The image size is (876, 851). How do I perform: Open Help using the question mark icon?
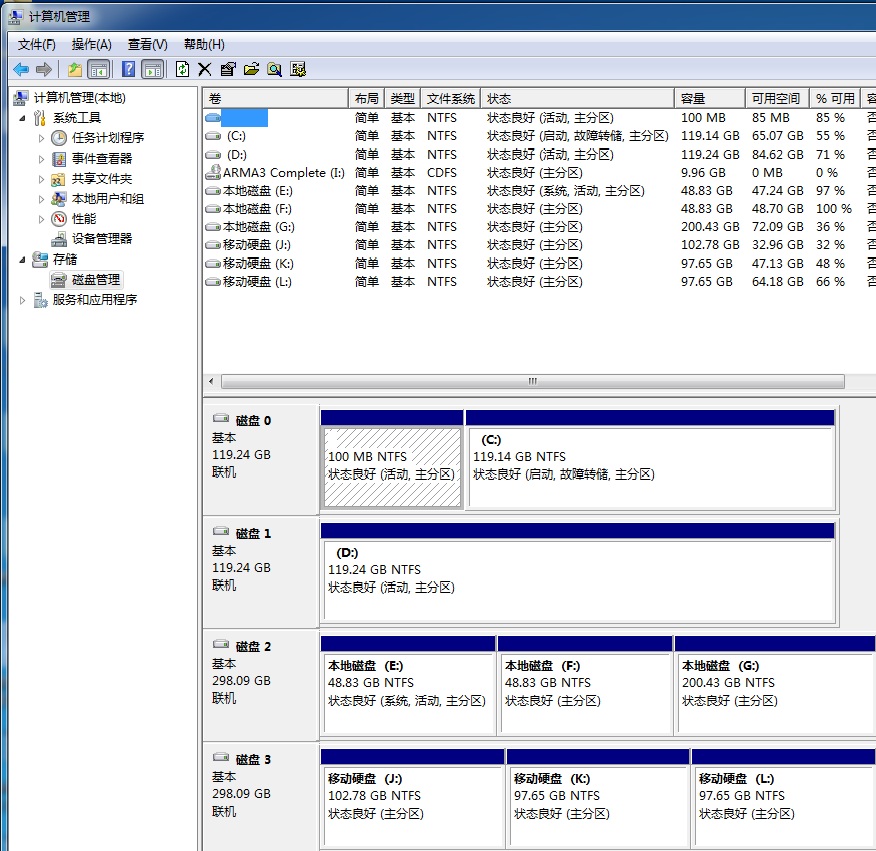tap(128, 69)
